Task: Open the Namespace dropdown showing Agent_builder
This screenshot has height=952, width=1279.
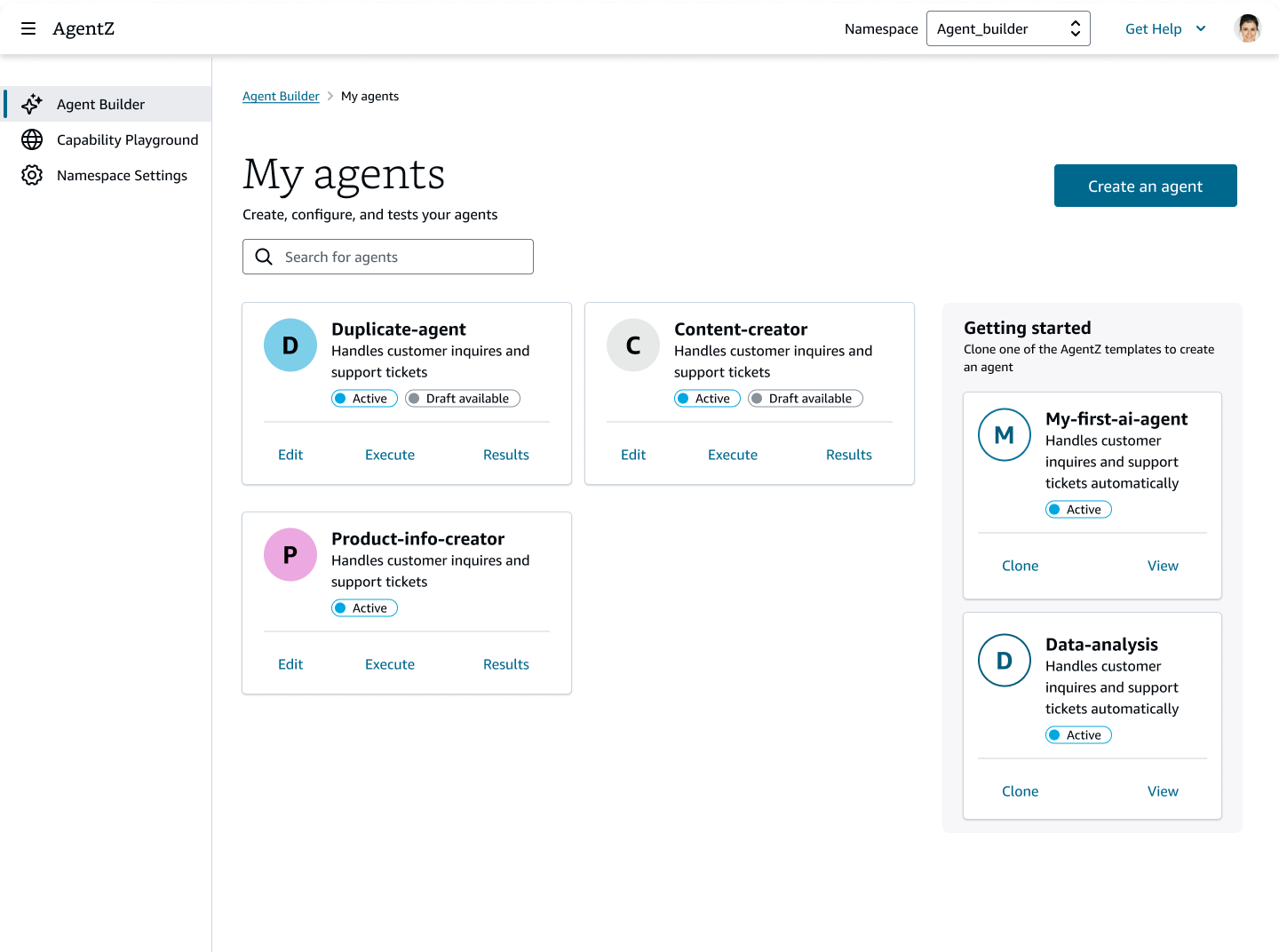Action: tap(1008, 28)
